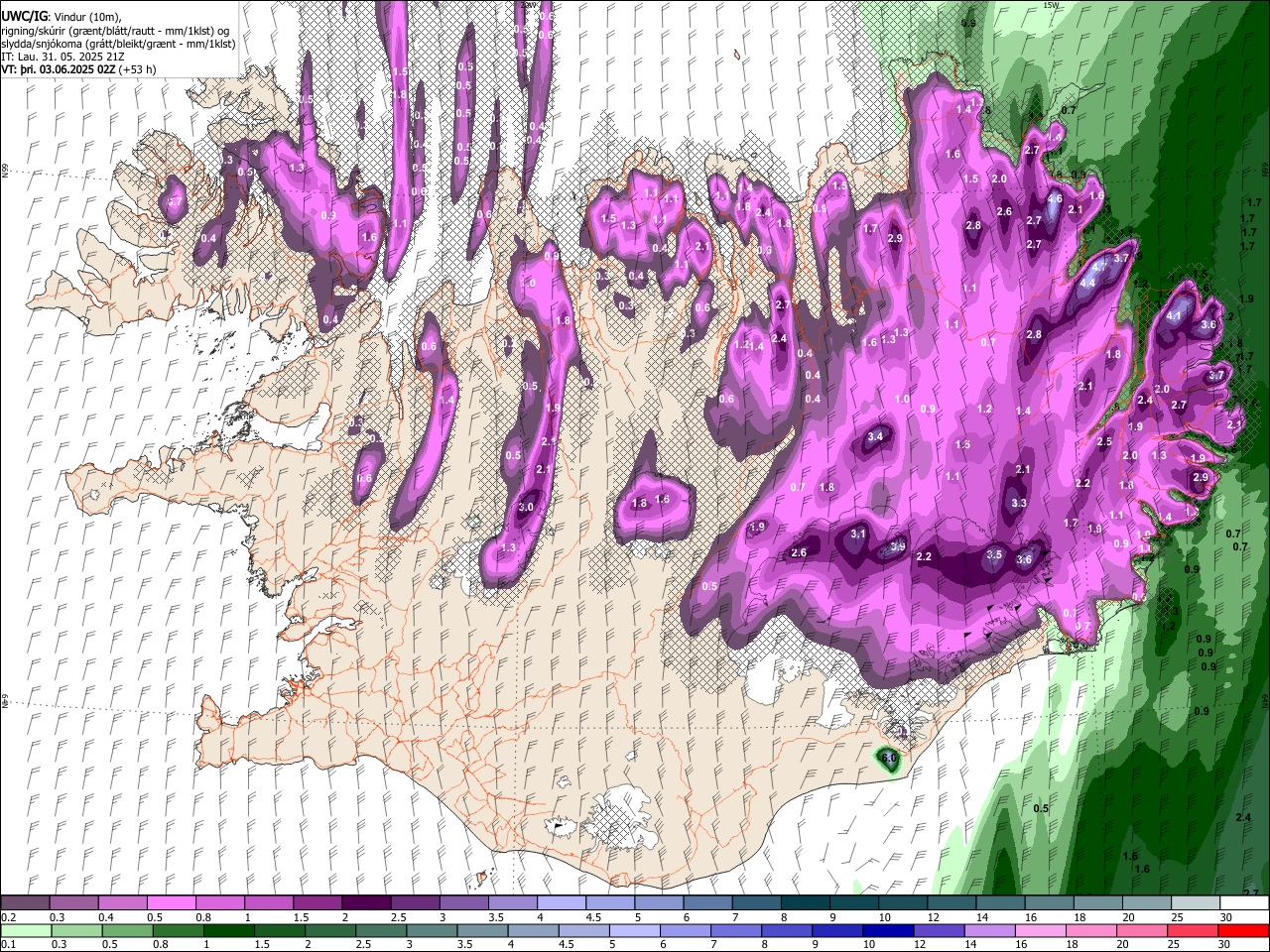Select the 'slydda/snjókoma' legend description line
Screen dimensions: 1270x952
(x=118, y=44)
